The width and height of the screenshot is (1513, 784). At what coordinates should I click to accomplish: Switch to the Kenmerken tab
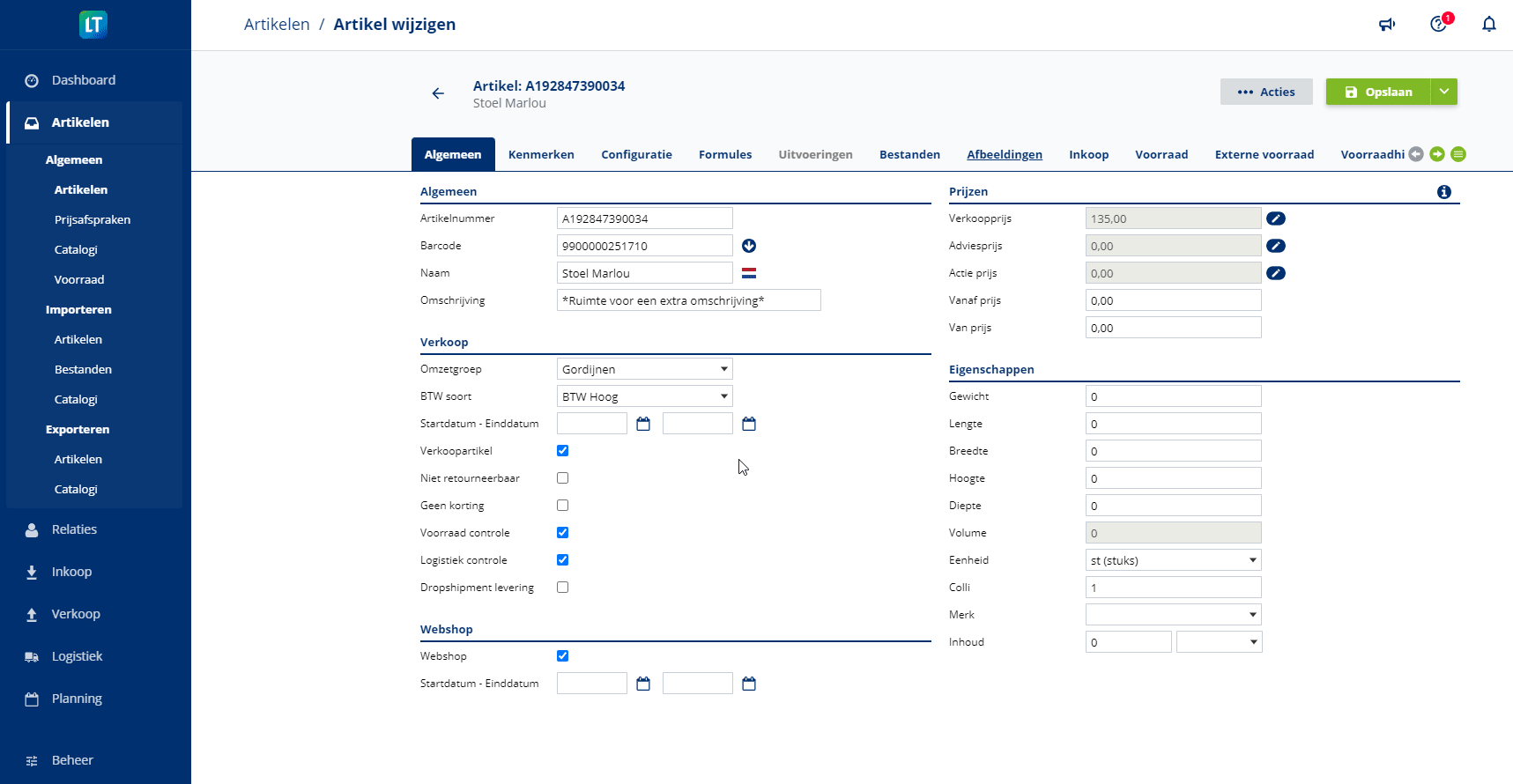[x=541, y=154]
